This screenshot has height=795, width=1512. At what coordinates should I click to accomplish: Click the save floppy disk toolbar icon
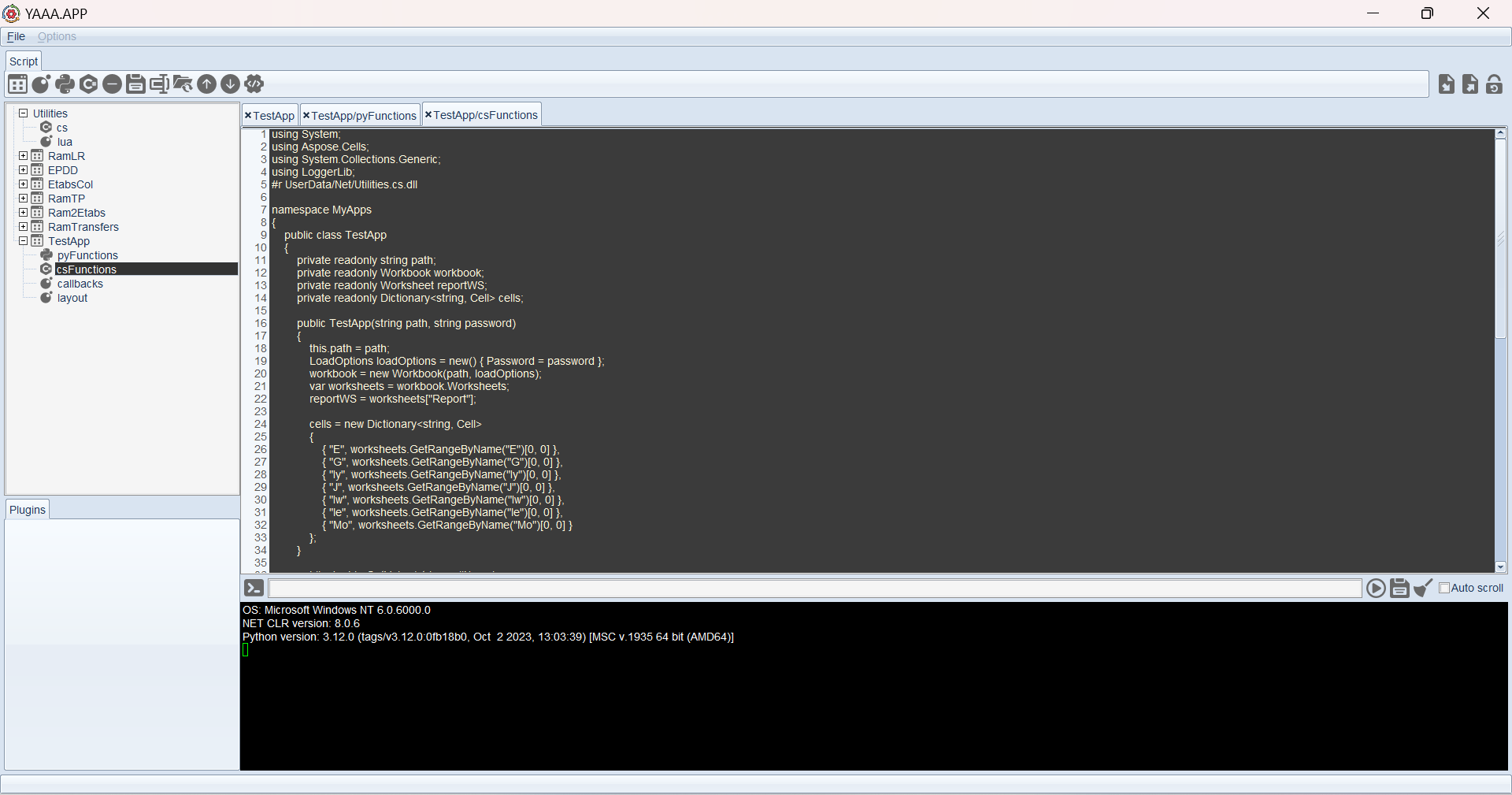click(x=135, y=84)
